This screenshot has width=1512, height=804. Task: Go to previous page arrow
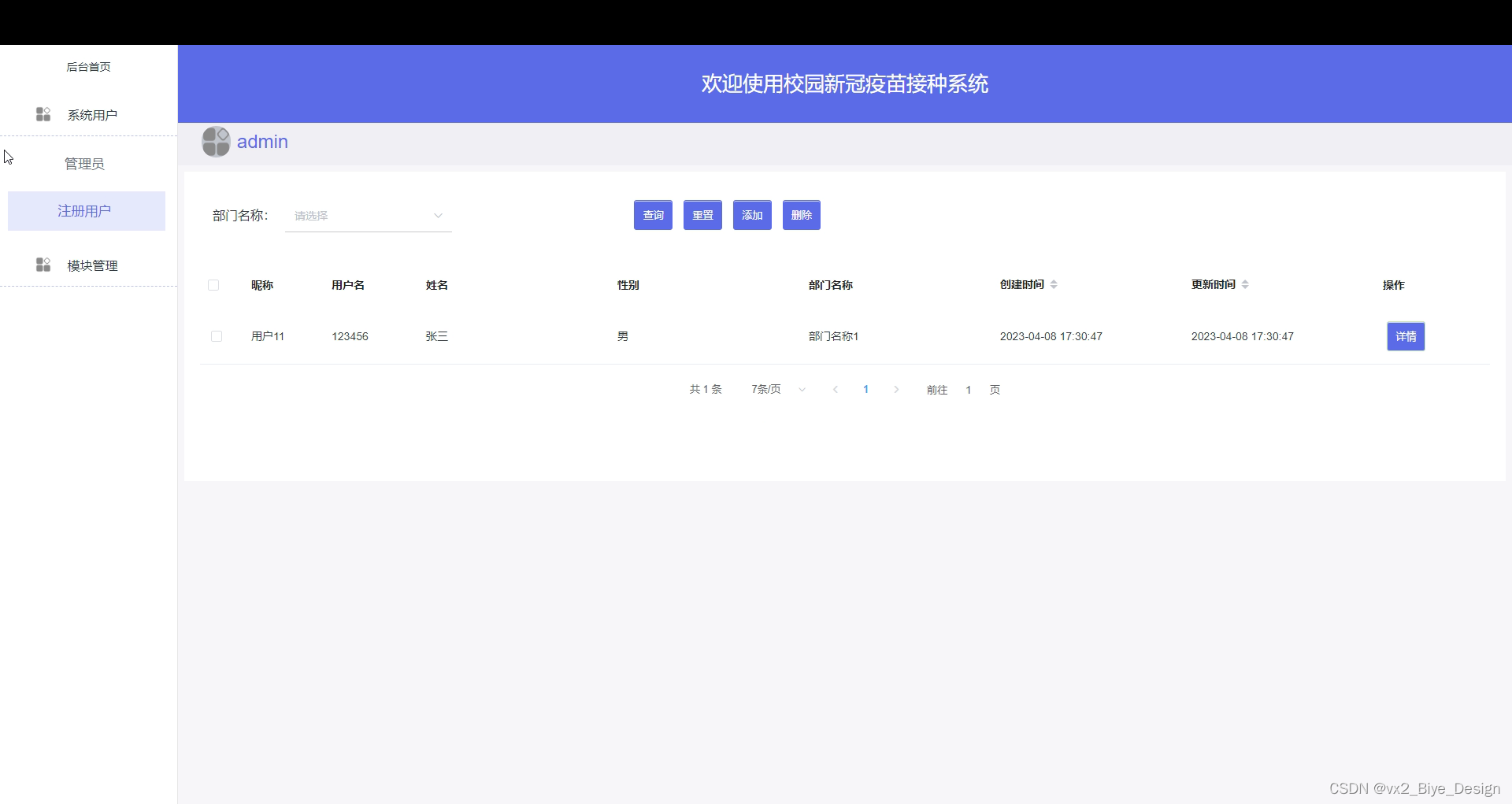coord(836,390)
